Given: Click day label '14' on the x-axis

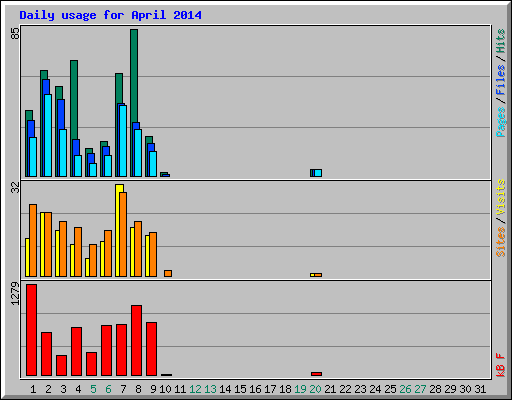Looking at the screenshot, I should click(x=225, y=389).
